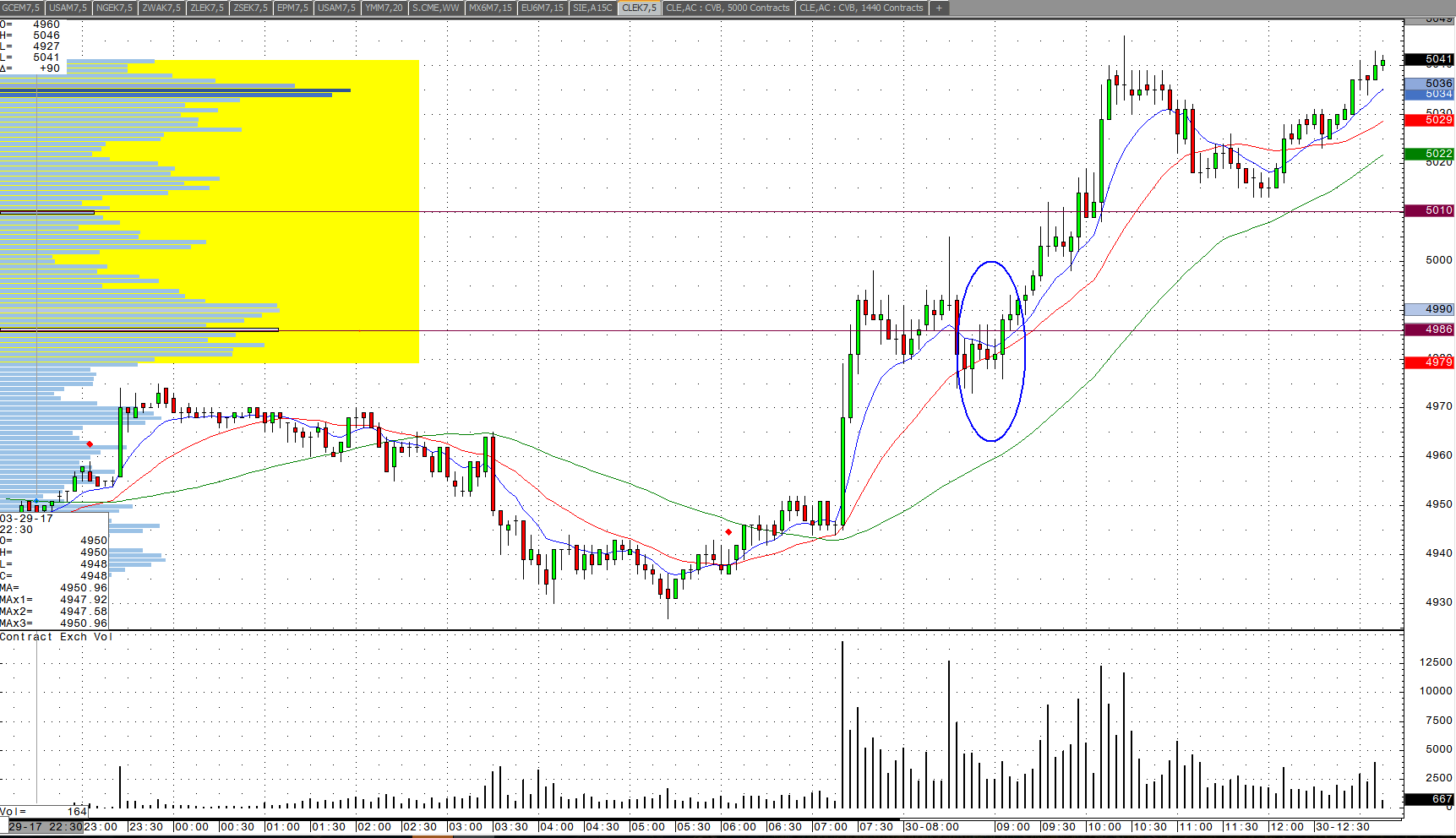The height and width of the screenshot is (838, 1456).
Task: Click the 4930 price axis label
Action: pos(1439,602)
